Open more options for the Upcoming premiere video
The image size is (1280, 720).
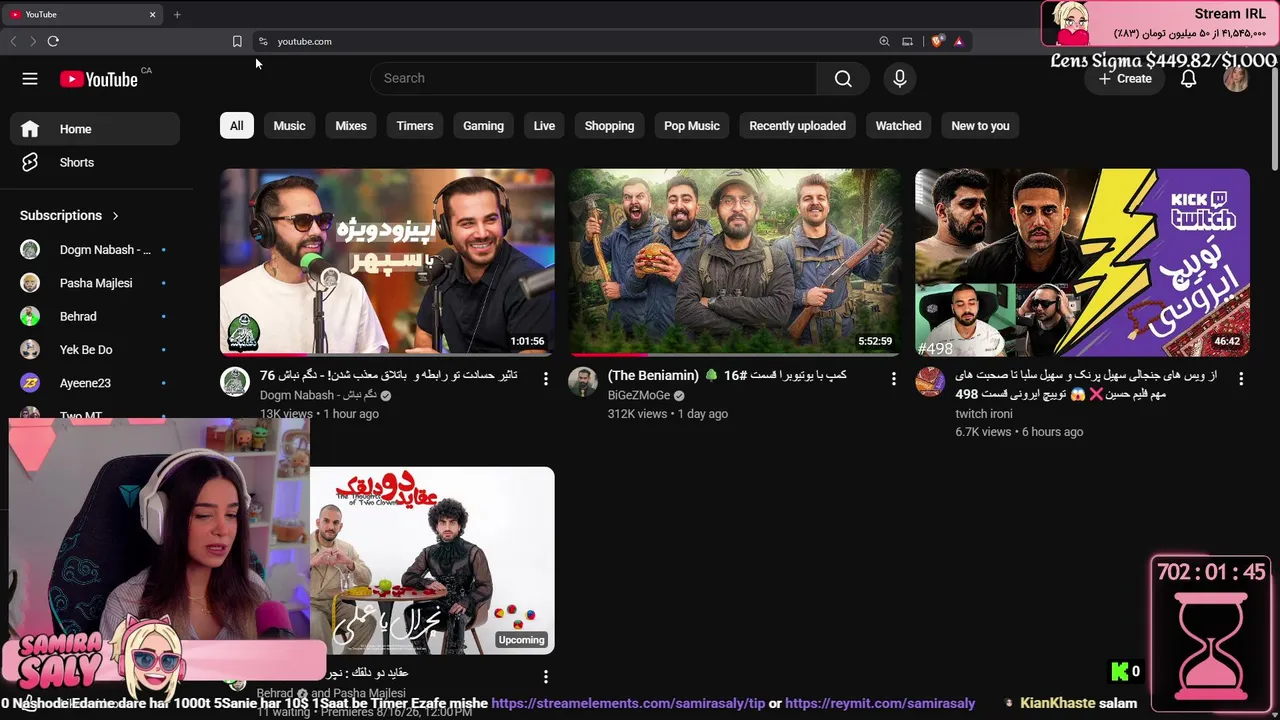(x=546, y=677)
